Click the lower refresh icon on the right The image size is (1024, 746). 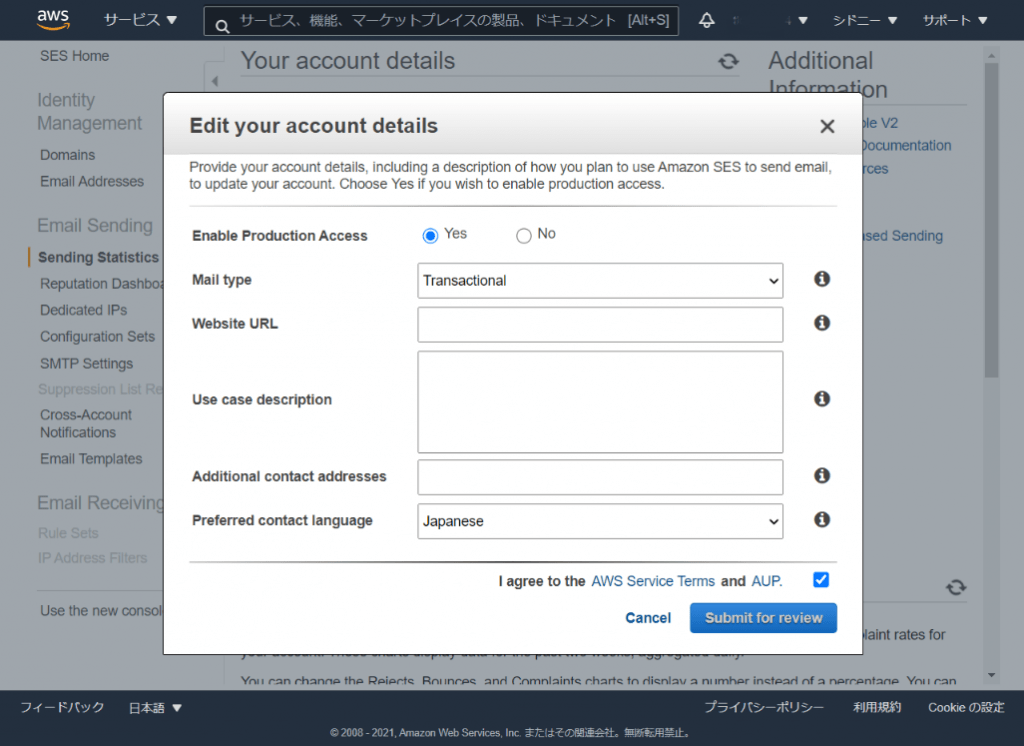pyautogui.click(x=956, y=587)
